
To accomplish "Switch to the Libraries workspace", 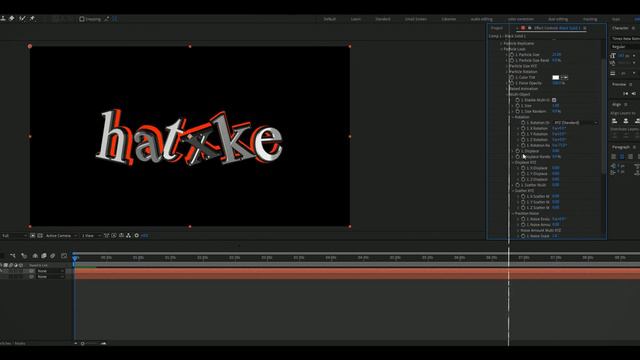I will (x=449, y=19).
